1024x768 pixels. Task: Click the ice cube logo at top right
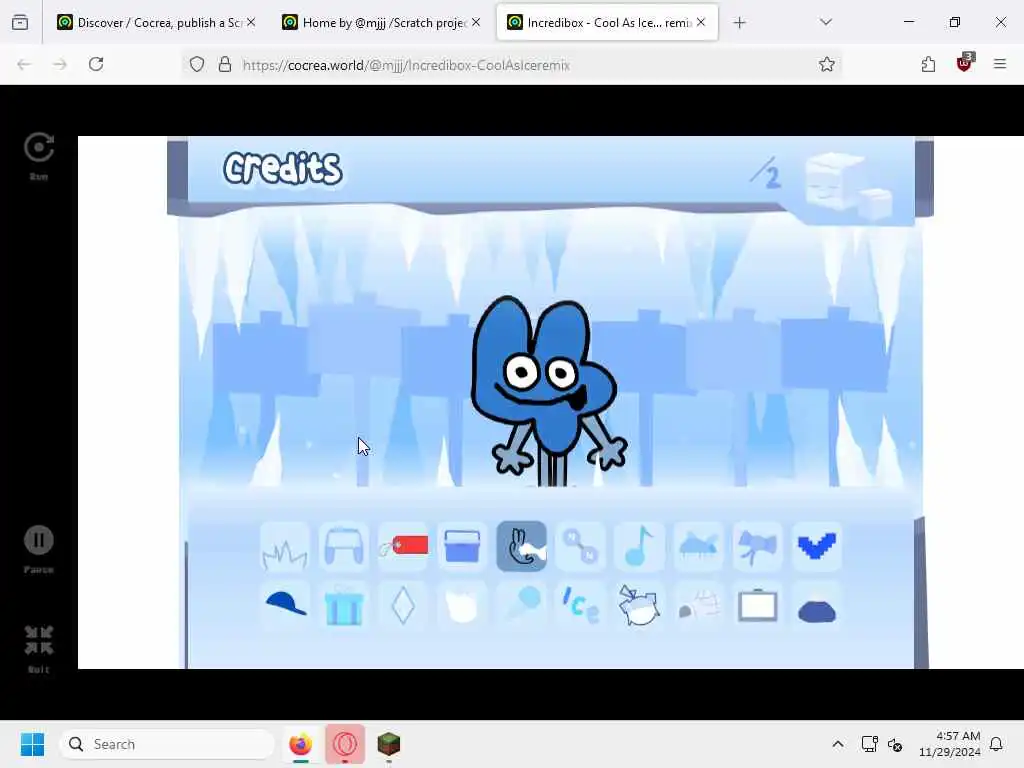[848, 185]
